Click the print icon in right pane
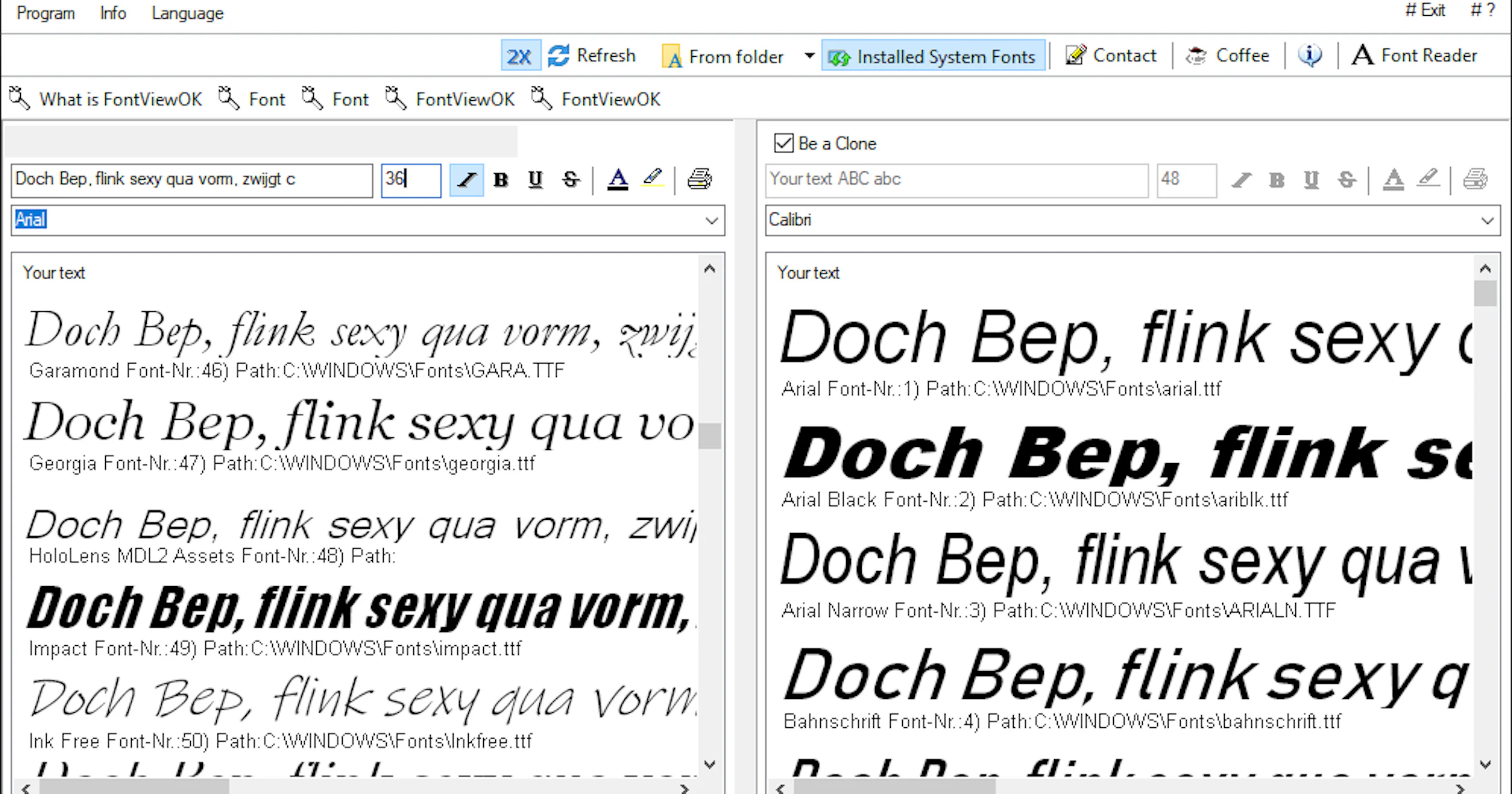This screenshot has height=794, width=1512. (1475, 180)
